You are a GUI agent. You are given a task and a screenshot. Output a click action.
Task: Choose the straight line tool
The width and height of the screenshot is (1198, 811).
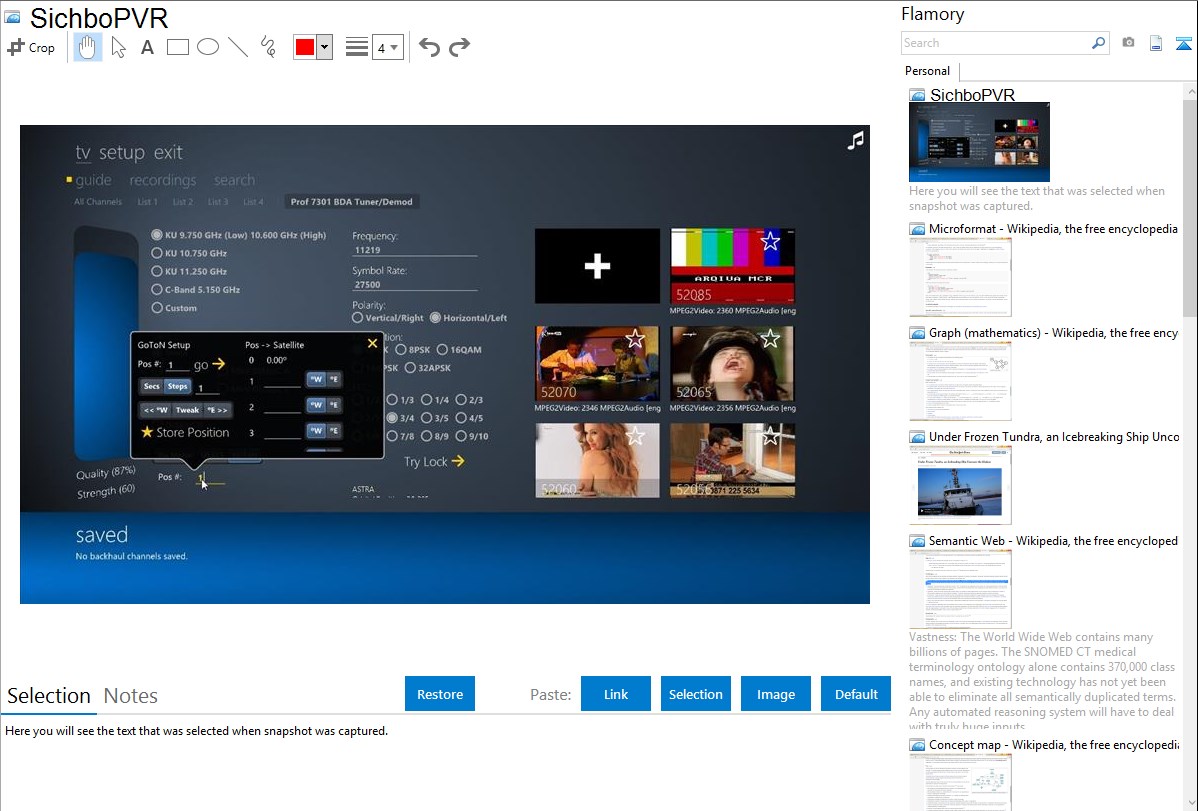click(238, 47)
